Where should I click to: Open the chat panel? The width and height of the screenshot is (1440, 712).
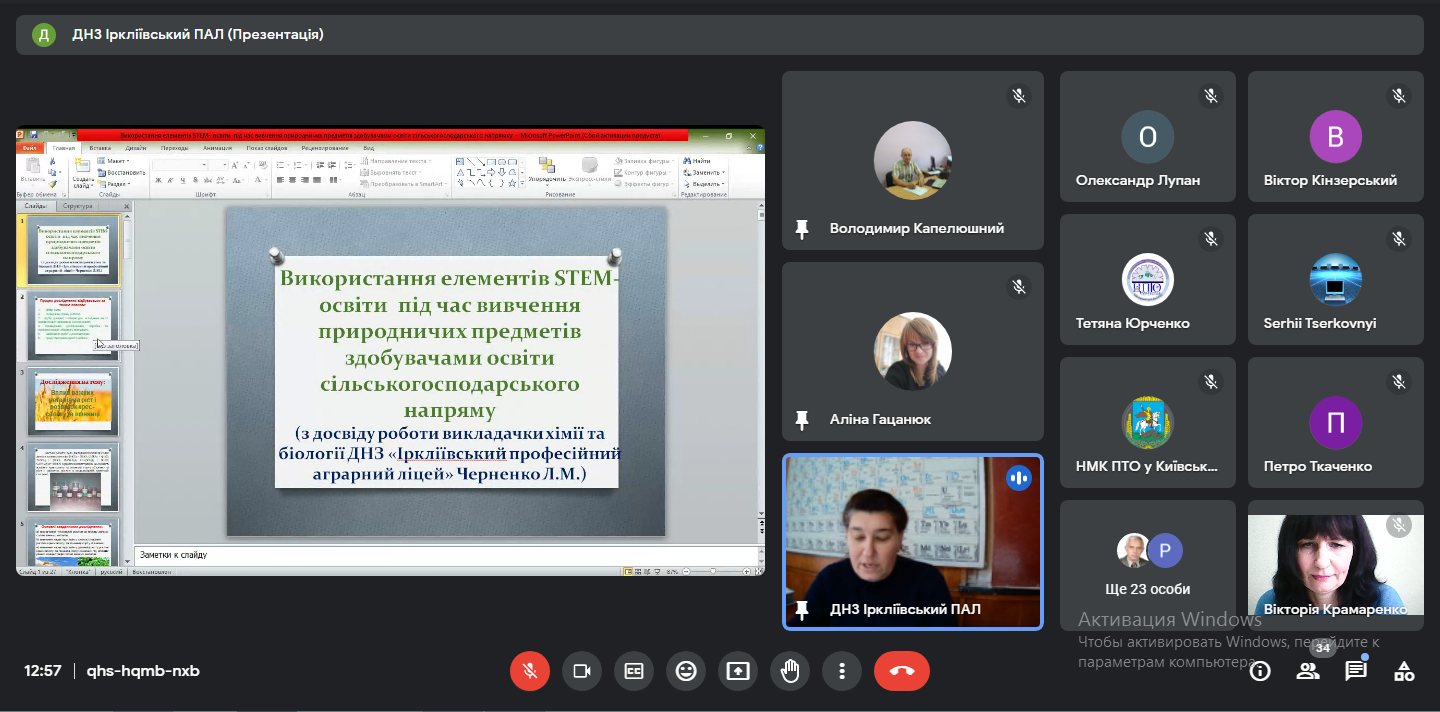tap(1356, 671)
